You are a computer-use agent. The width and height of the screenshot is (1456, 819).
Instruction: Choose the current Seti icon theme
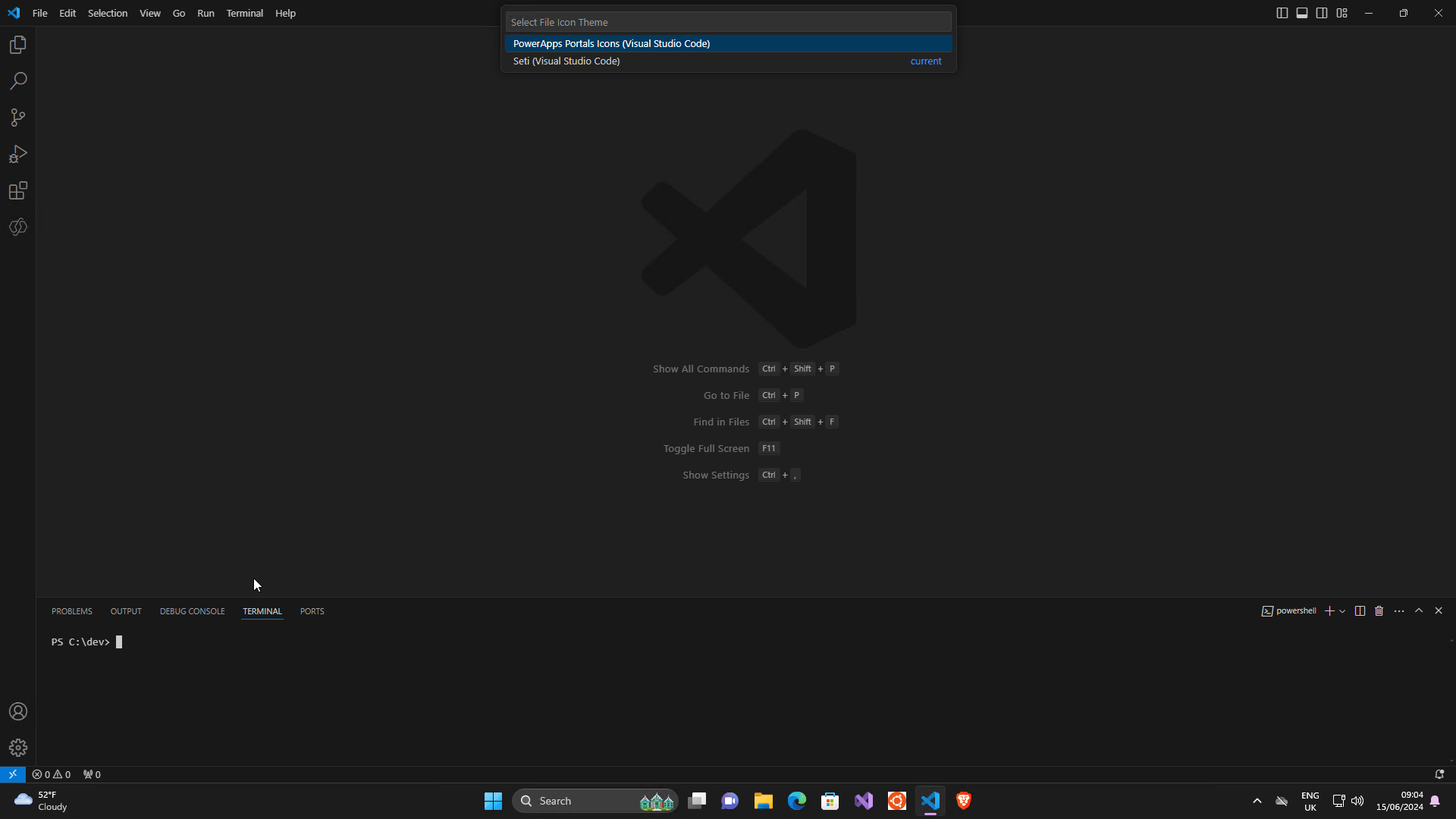coord(566,61)
